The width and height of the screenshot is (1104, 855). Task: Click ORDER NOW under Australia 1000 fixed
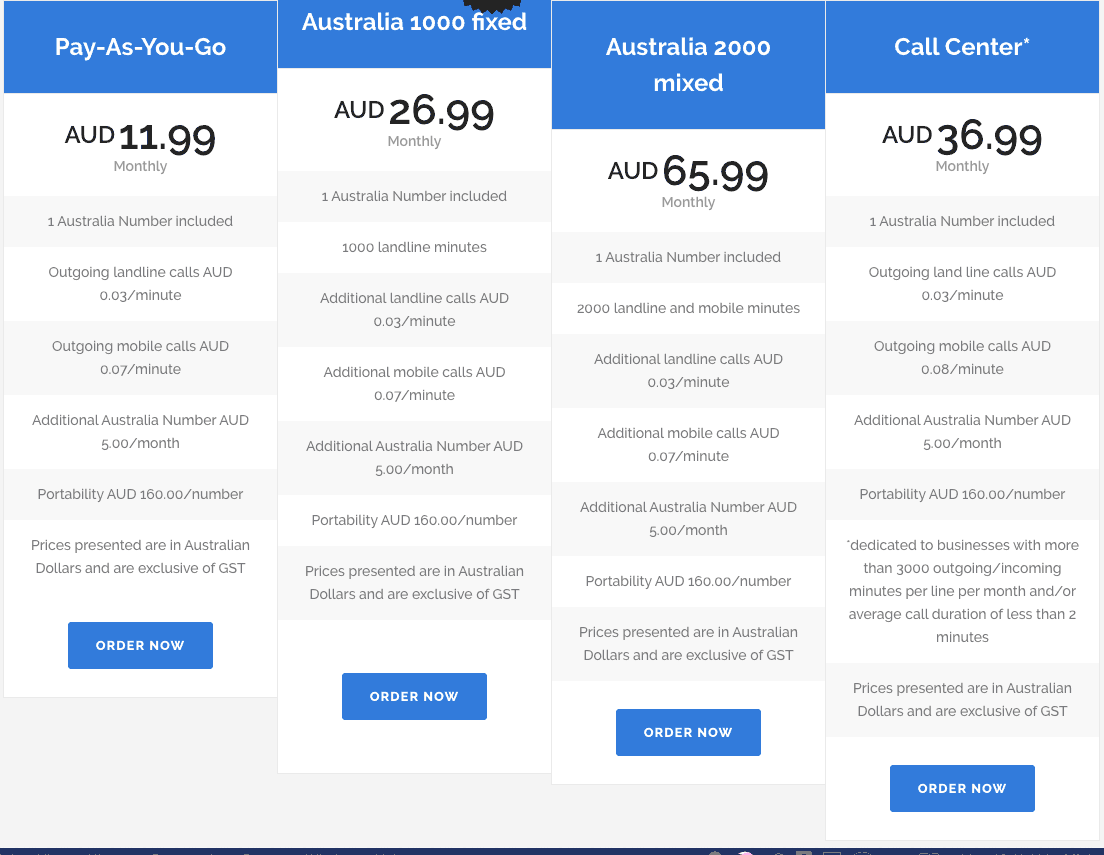point(414,696)
